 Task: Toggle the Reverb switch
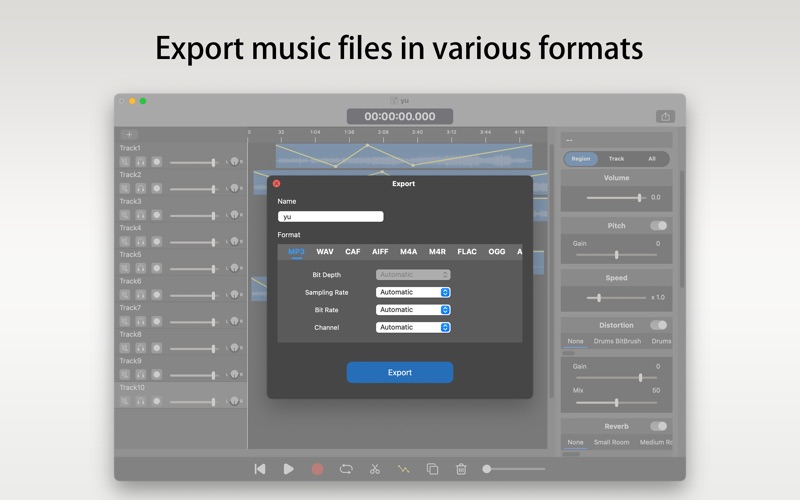coord(658,426)
